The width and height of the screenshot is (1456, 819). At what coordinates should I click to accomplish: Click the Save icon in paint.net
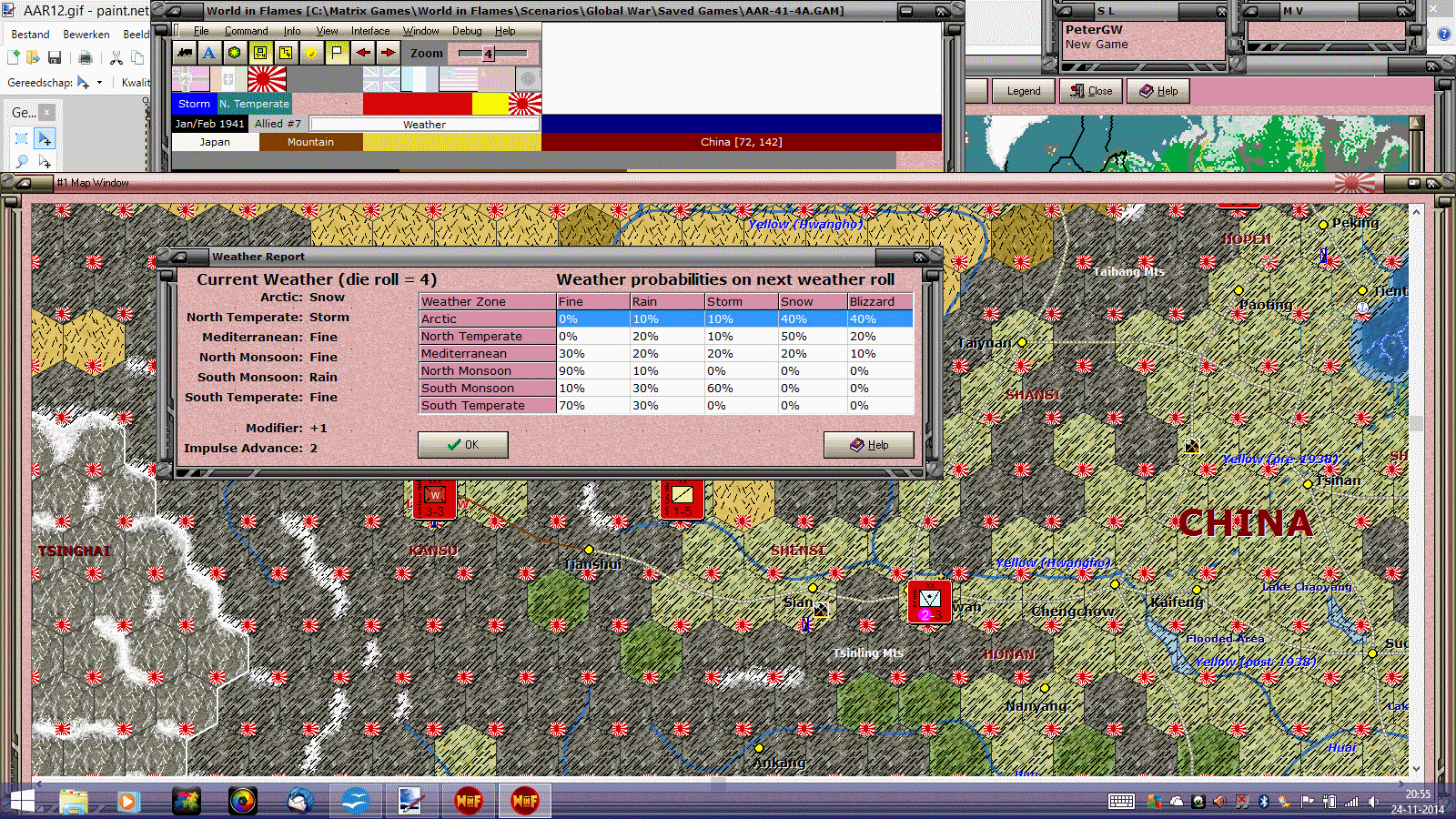[x=55, y=58]
